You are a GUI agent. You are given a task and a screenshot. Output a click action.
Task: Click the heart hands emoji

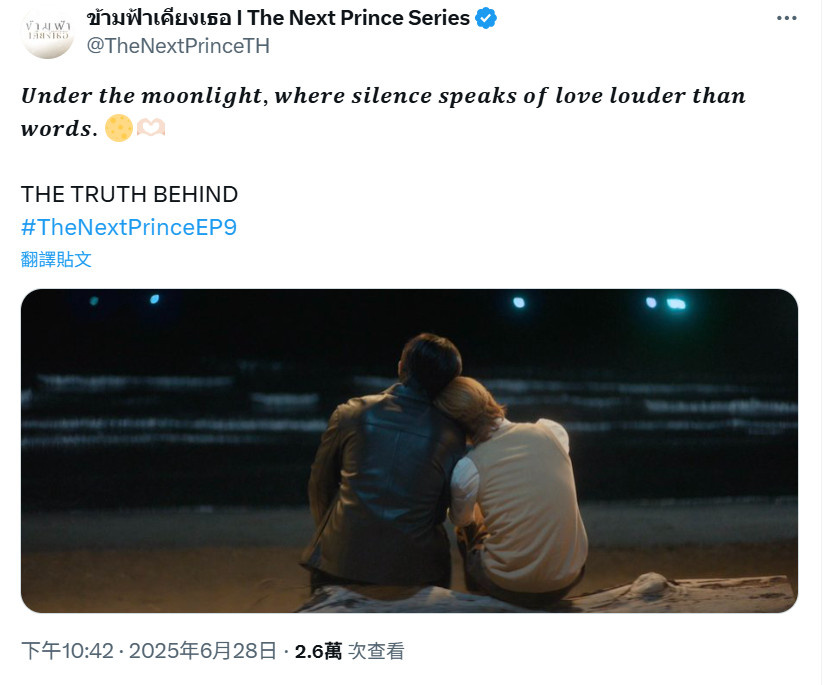point(151,128)
